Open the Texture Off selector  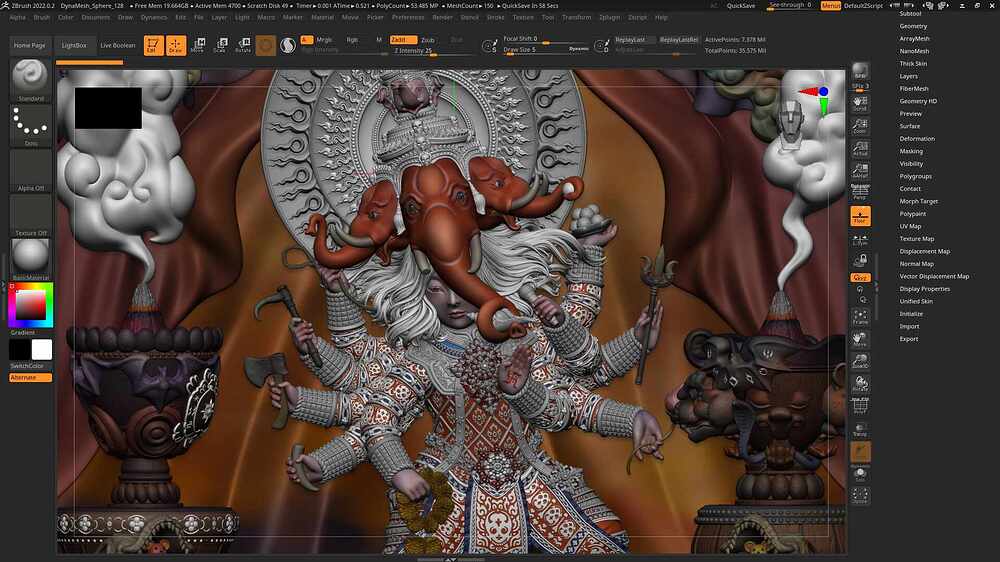[31, 215]
